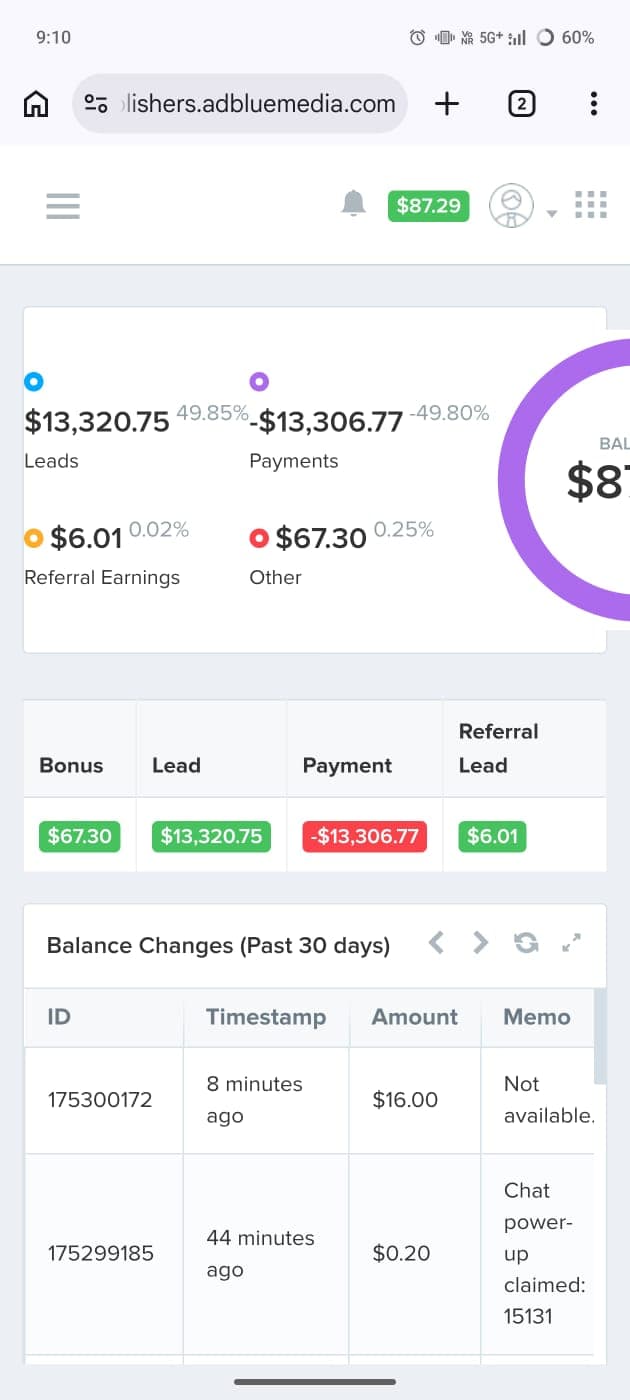Sort by the Amount column header
The image size is (630, 1400).
click(x=415, y=1017)
